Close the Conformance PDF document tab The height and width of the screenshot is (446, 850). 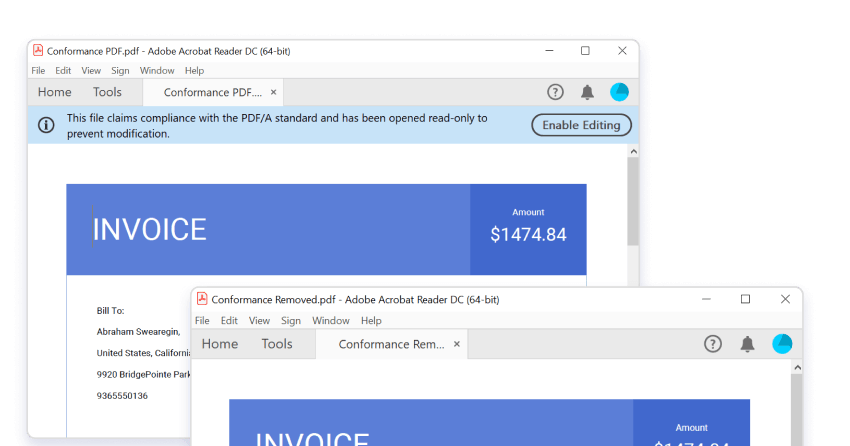click(273, 92)
